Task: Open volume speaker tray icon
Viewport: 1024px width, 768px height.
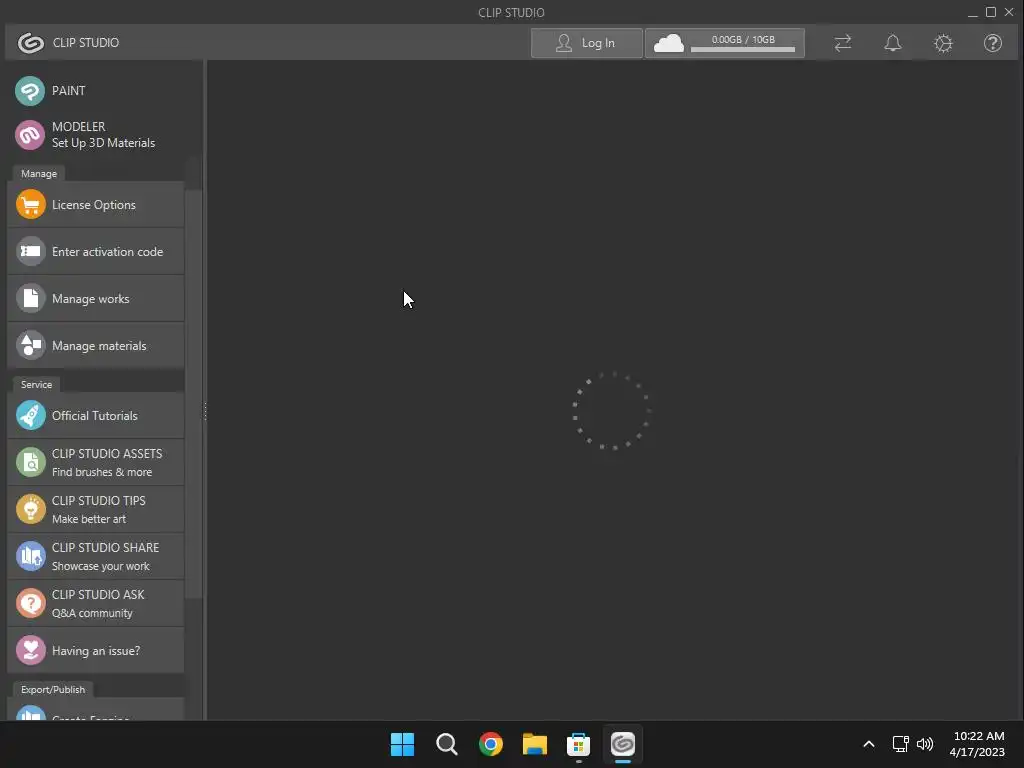Action: tap(925, 744)
